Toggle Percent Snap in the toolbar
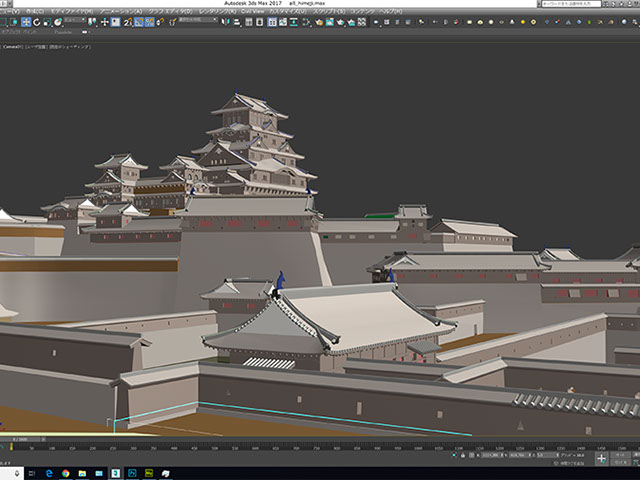This screenshot has width=640, height=480. click(148, 22)
